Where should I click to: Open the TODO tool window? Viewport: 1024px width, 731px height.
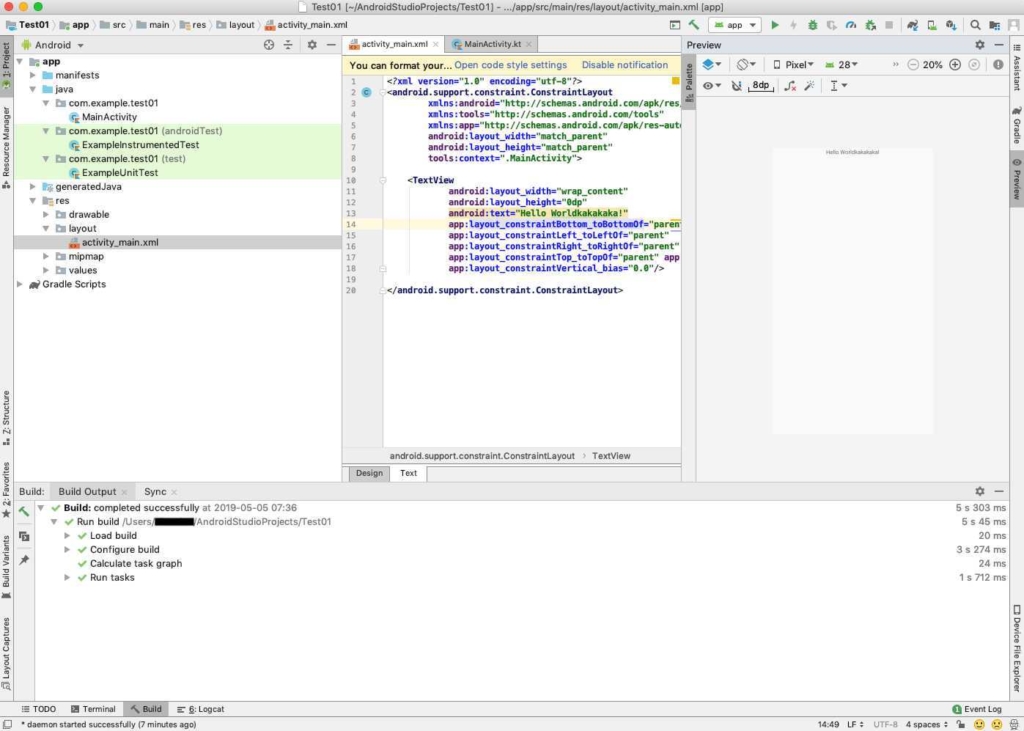39,709
